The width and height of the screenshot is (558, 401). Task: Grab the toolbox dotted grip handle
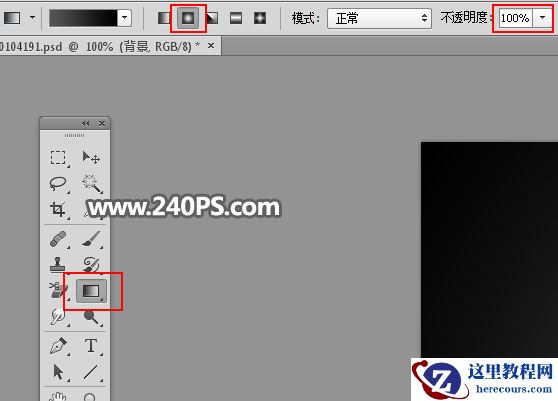pyautogui.click(x=75, y=136)
